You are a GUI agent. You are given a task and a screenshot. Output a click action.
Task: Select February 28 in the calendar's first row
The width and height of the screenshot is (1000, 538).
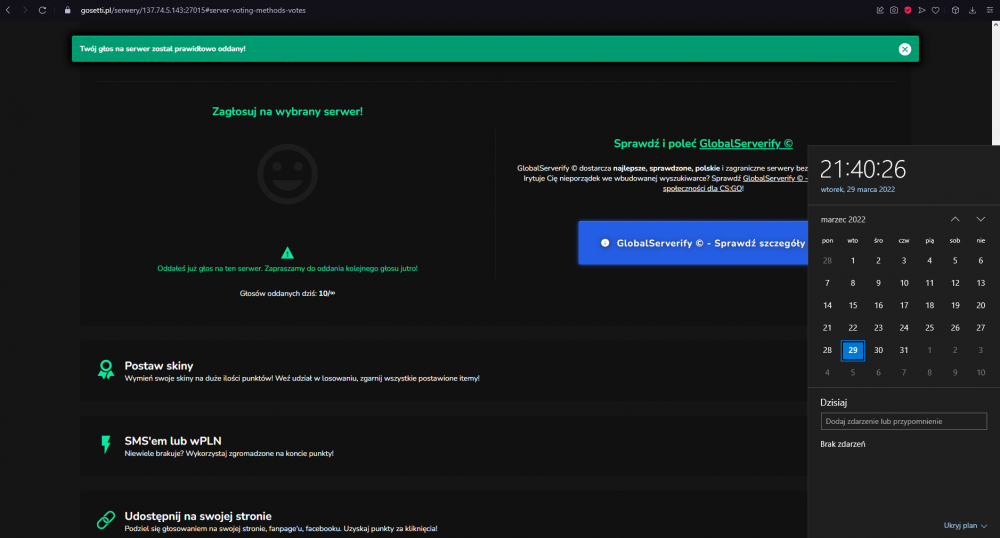tap(827, 261)
